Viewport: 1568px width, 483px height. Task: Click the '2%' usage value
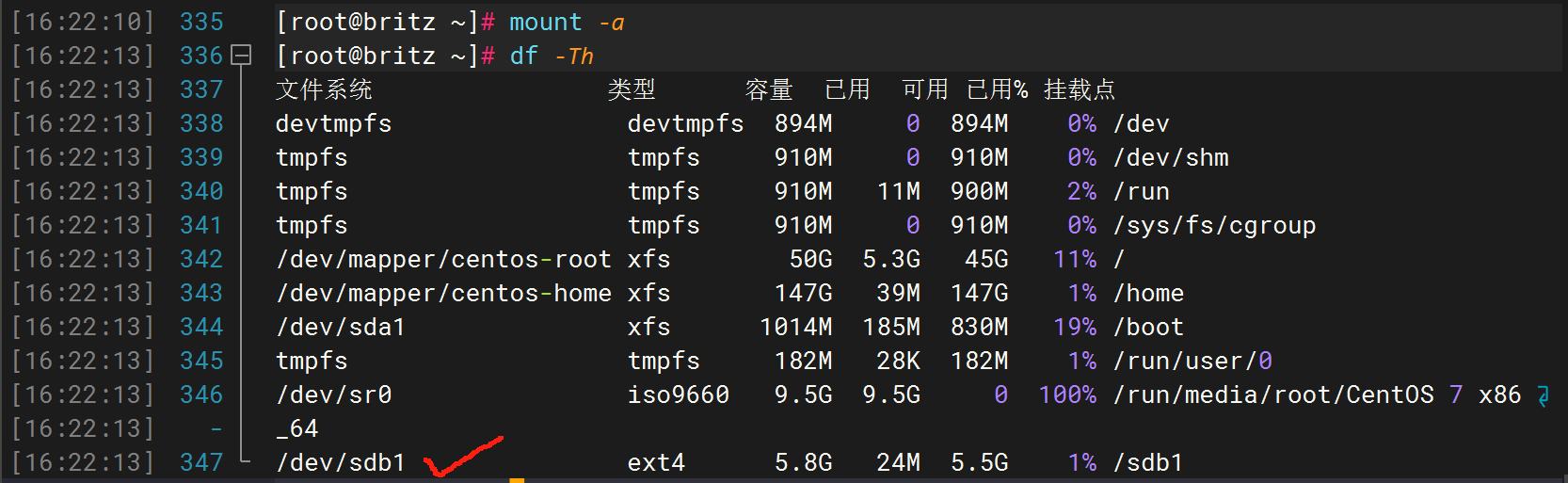(x=1082, y=191)
